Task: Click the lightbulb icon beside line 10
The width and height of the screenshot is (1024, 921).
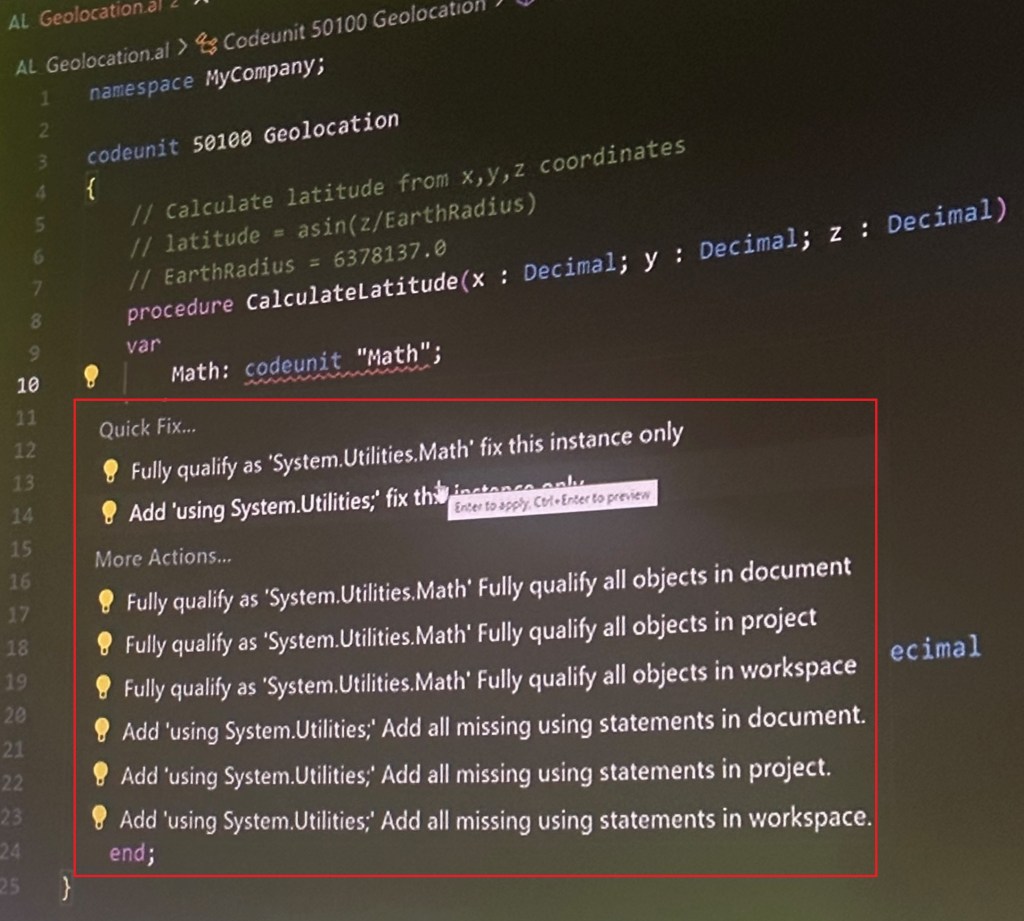Action: (x=91, y=376)
